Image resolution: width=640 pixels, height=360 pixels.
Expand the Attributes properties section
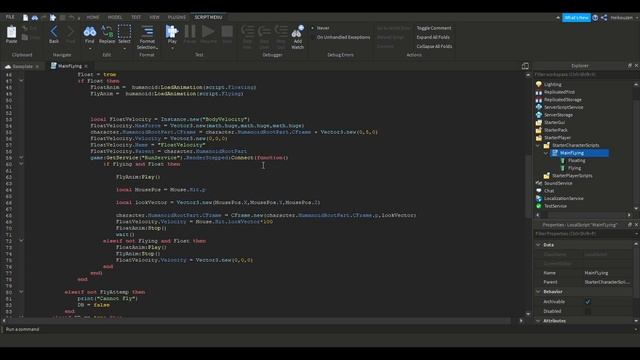tap(538, 321)
